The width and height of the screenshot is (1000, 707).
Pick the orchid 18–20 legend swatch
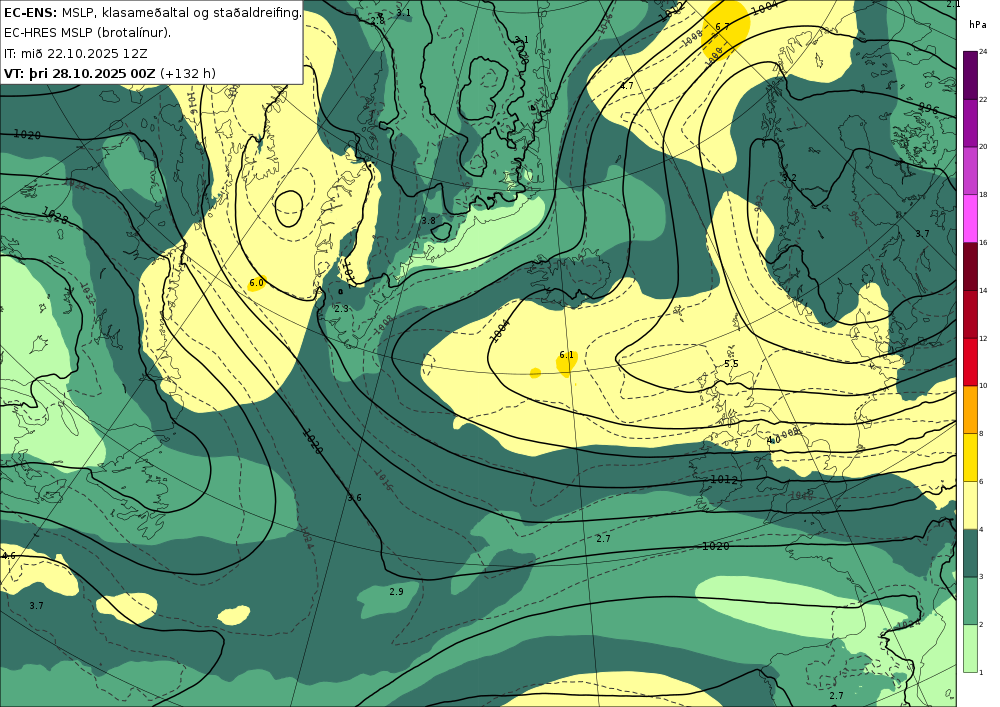click(970, 171)
